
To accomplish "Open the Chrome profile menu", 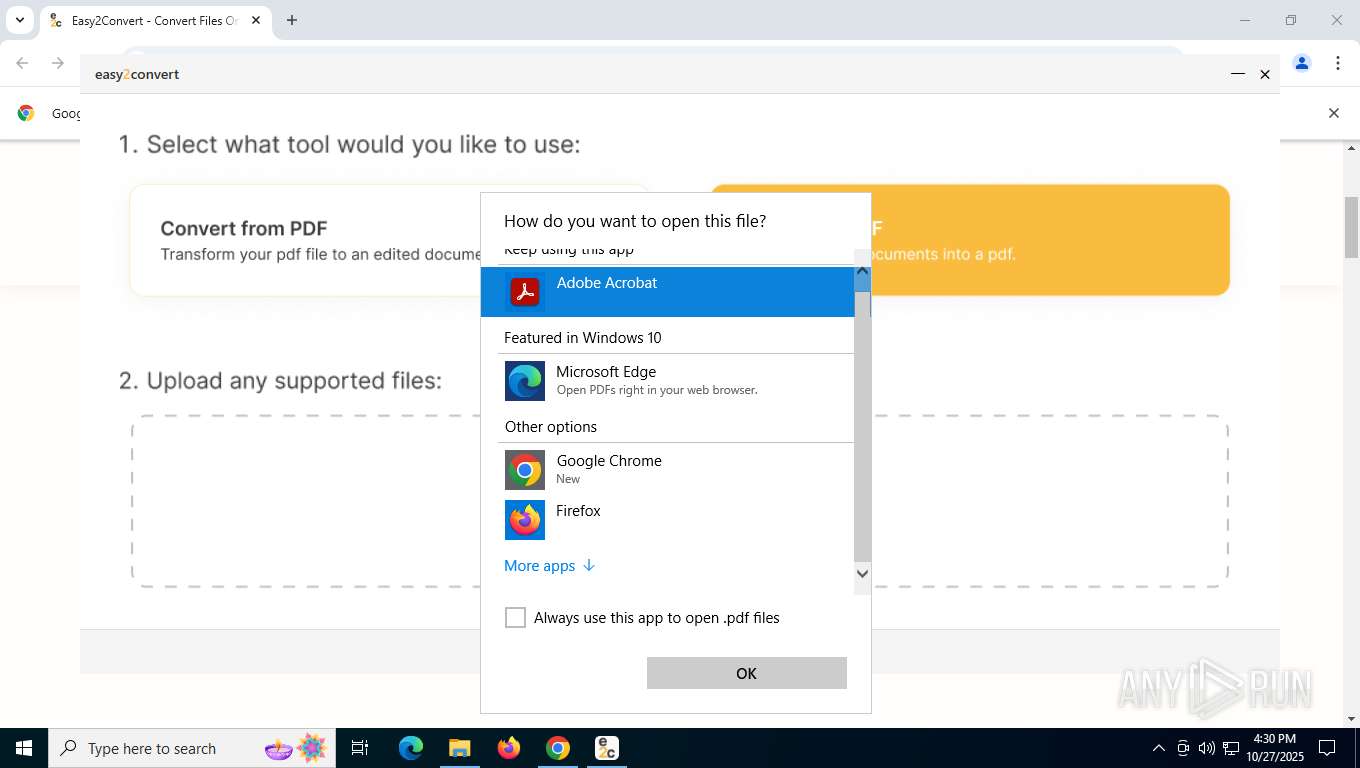I will click(x=1302, y=63).
